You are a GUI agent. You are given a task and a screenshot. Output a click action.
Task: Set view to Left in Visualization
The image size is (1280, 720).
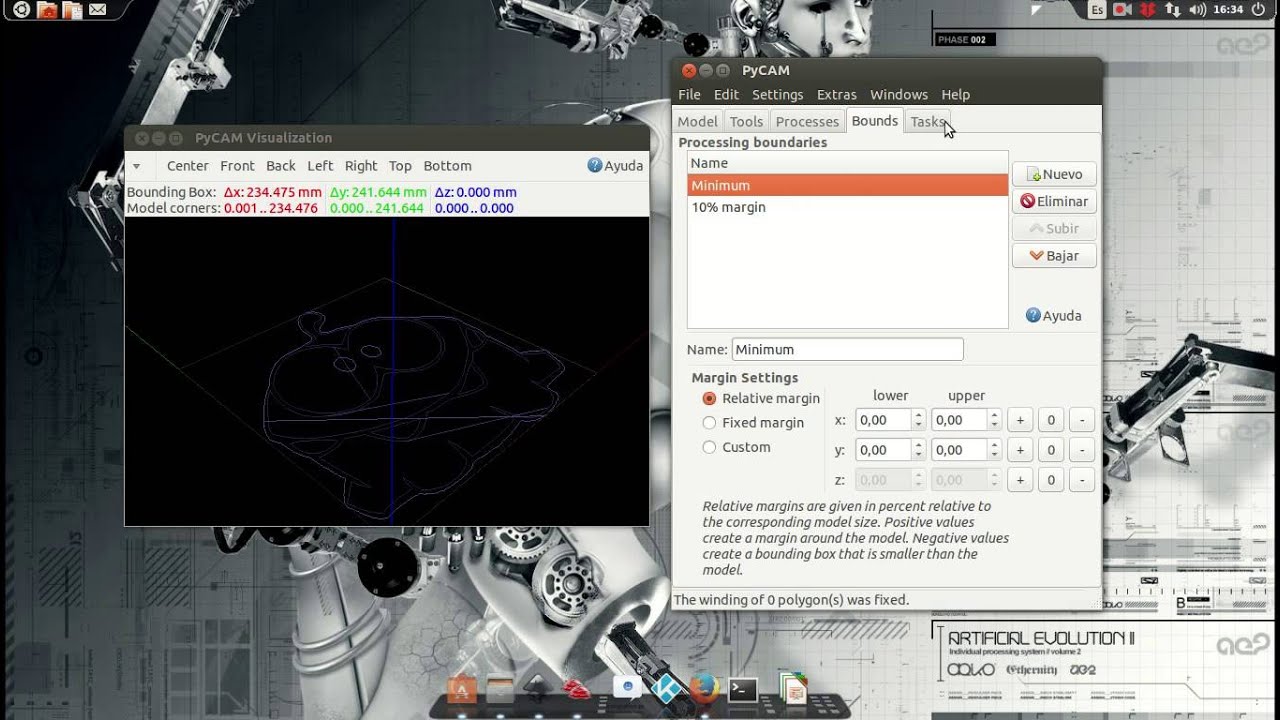(x=320, y=166)
